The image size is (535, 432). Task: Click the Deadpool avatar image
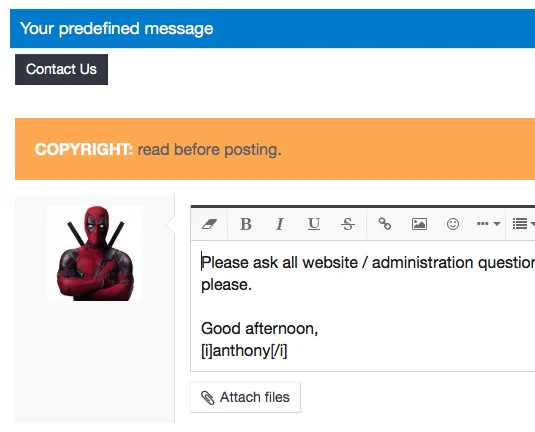[x=95, y=253]
